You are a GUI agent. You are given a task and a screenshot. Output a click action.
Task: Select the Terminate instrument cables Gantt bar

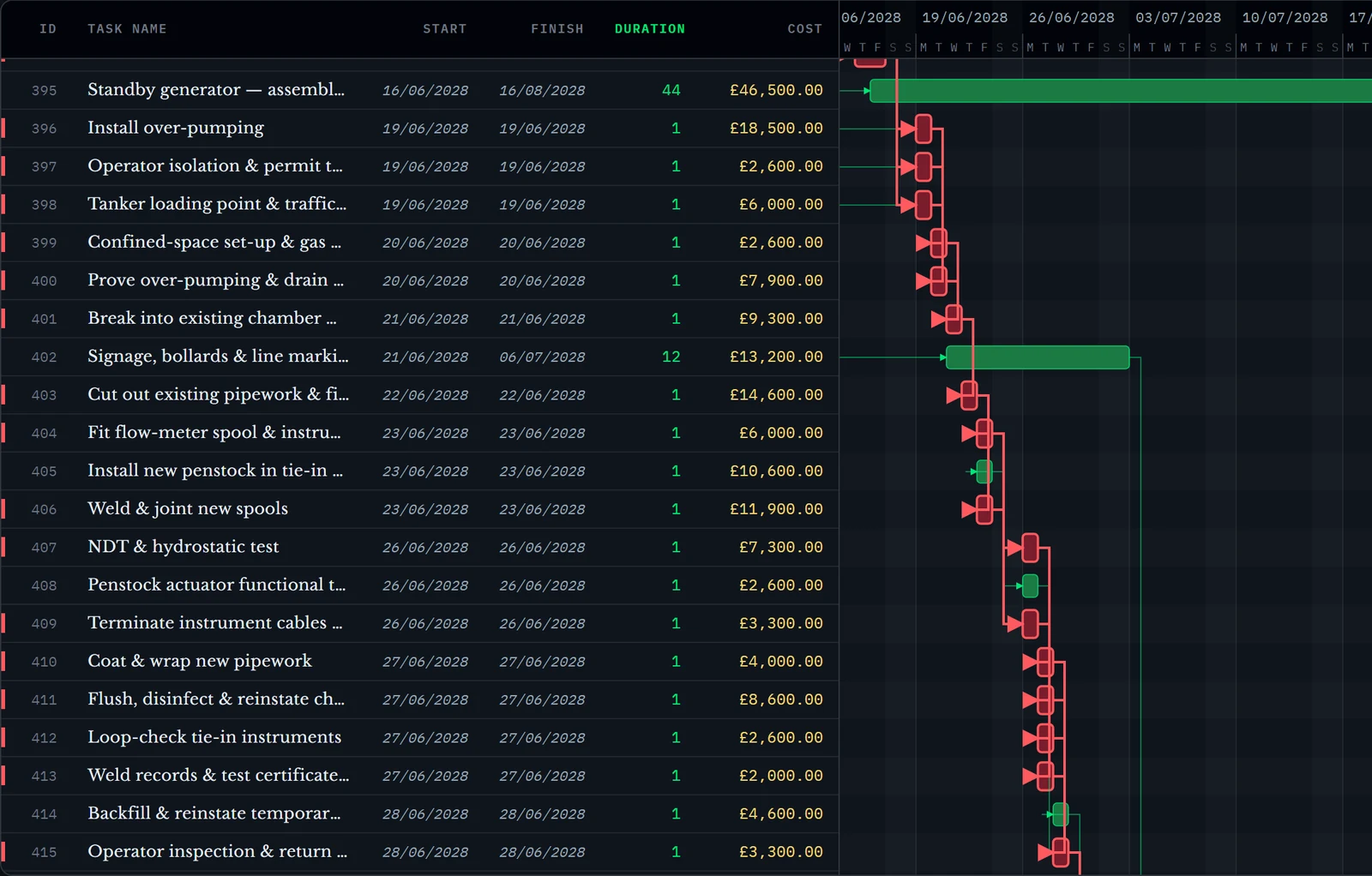(1031, 624)
